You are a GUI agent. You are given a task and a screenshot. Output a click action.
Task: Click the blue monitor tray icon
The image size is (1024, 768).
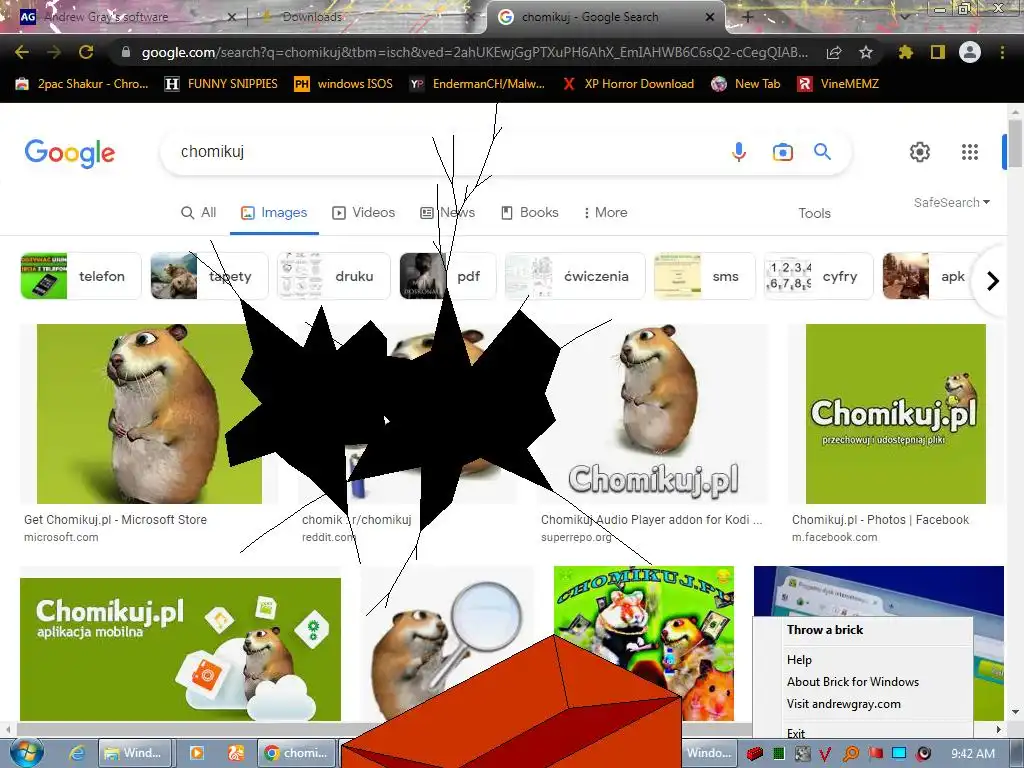point(899,754)
